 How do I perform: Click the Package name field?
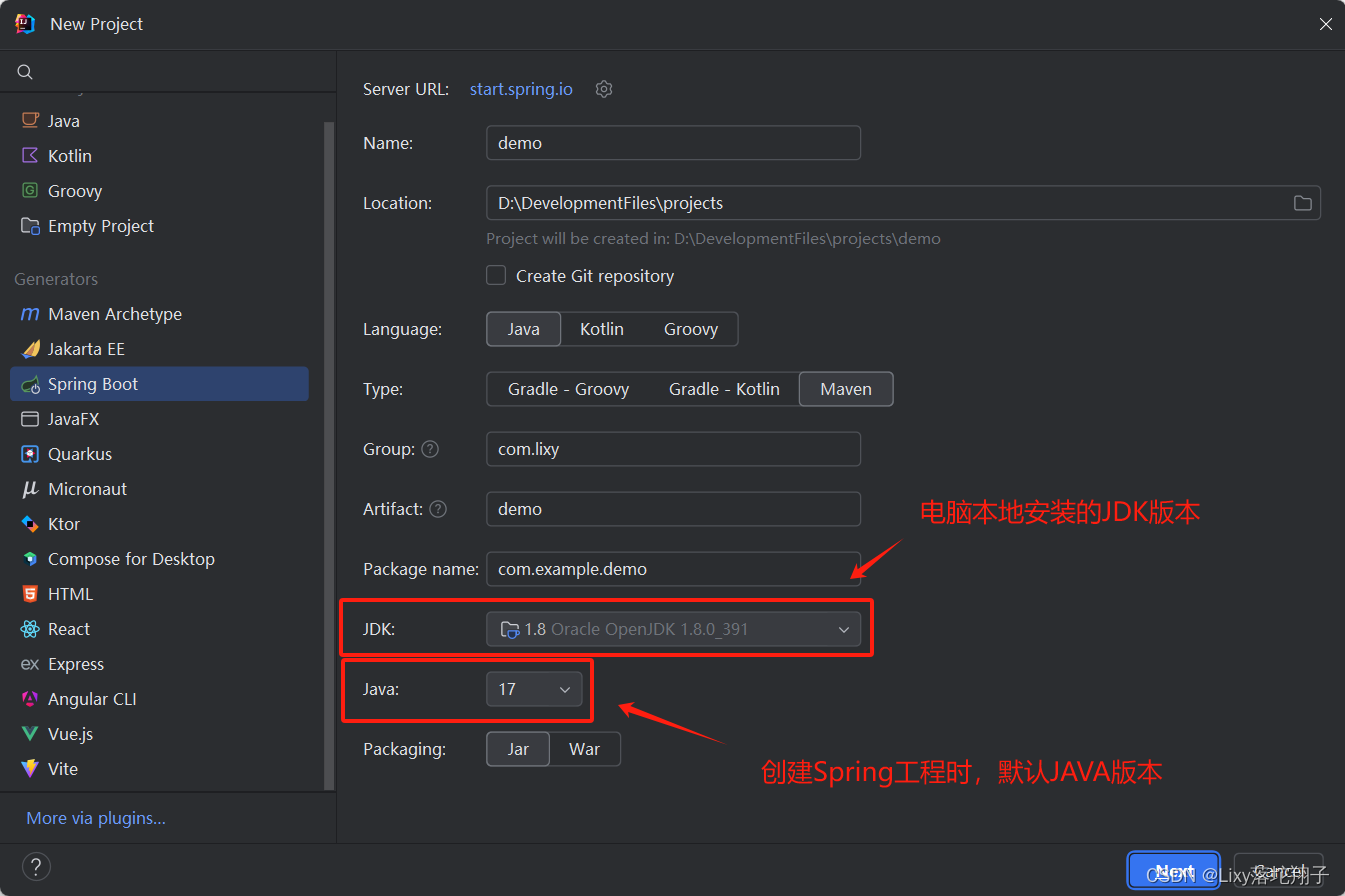click(x=673, y=569)
